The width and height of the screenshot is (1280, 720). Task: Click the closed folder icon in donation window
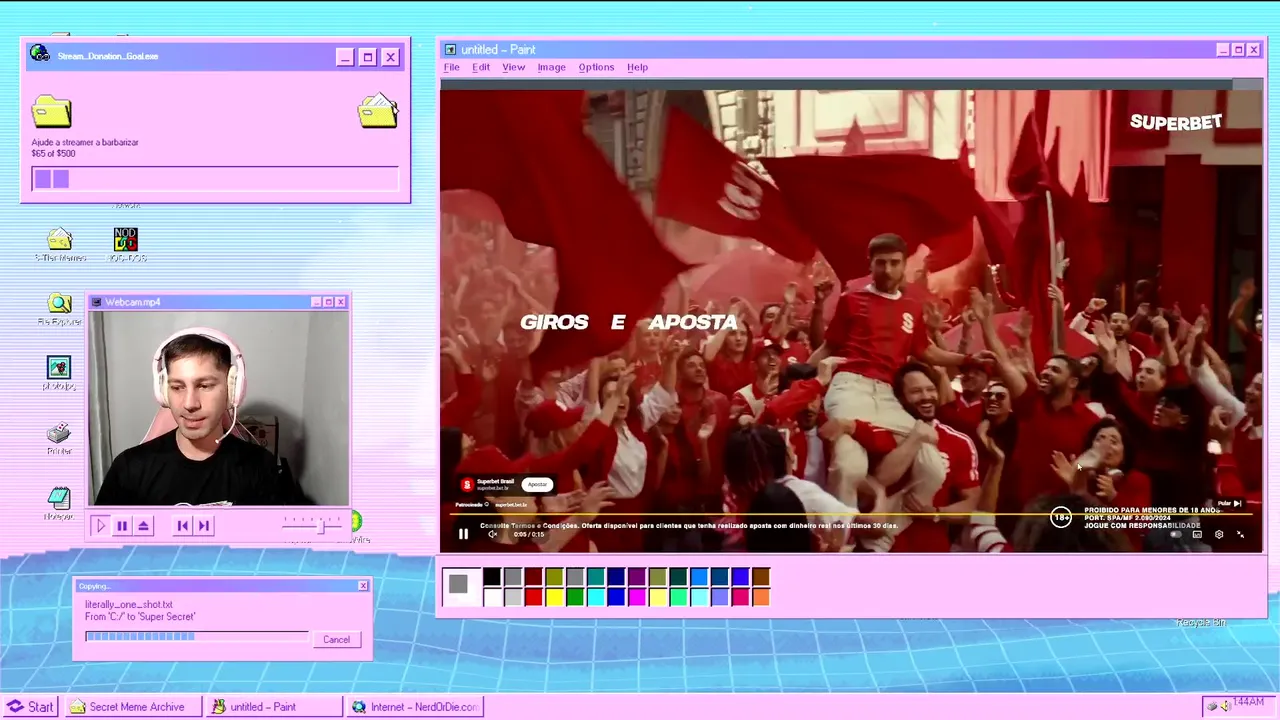coord(52,111)
